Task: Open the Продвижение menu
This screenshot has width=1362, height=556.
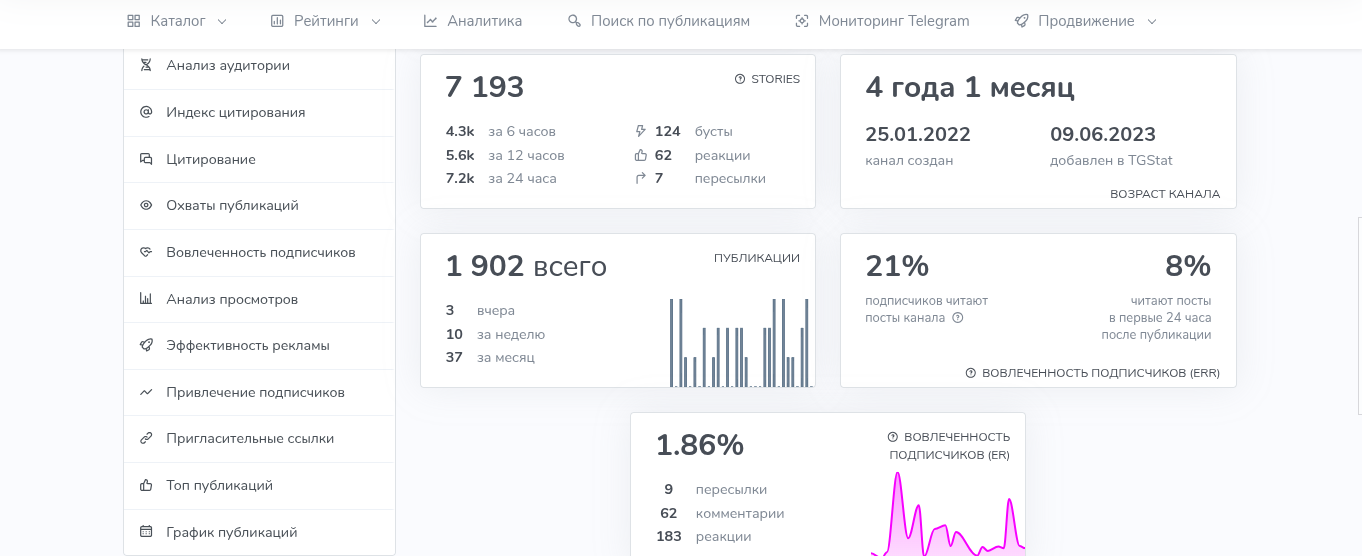Action: click(x=1085, y=21)
